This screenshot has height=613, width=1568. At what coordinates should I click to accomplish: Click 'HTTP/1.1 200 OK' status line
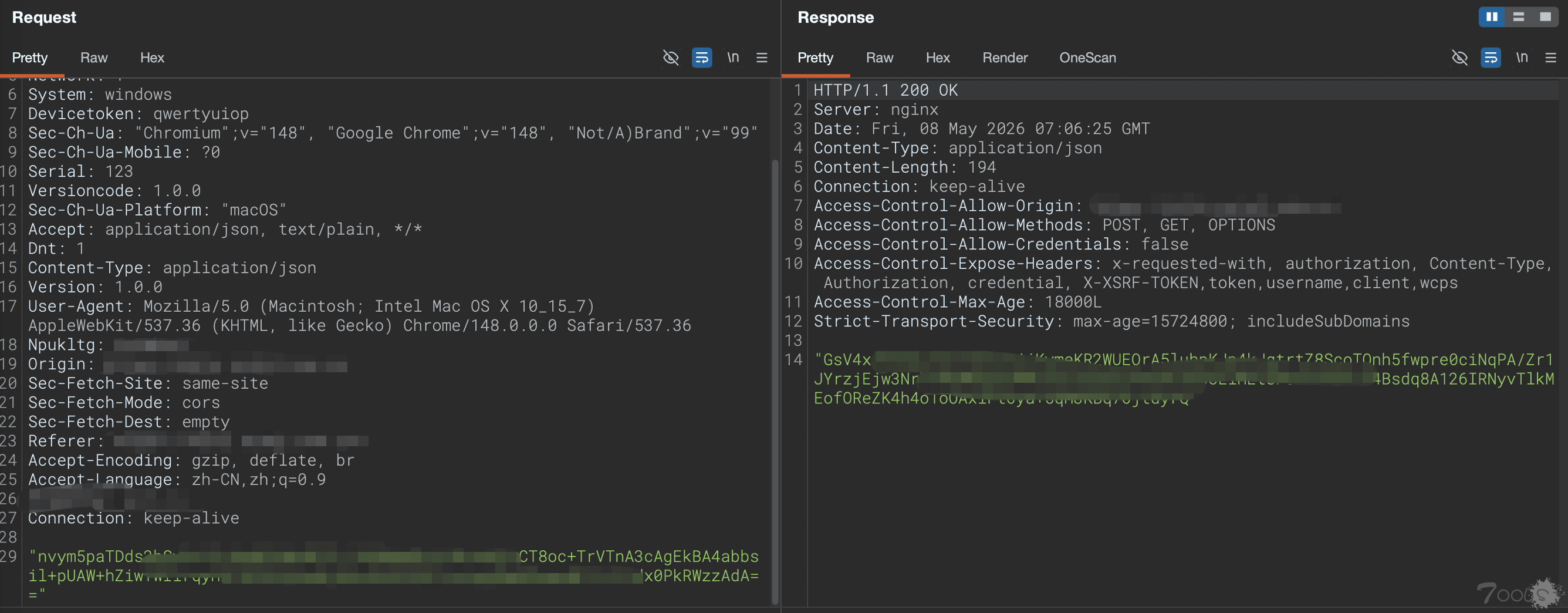point(885,90)
